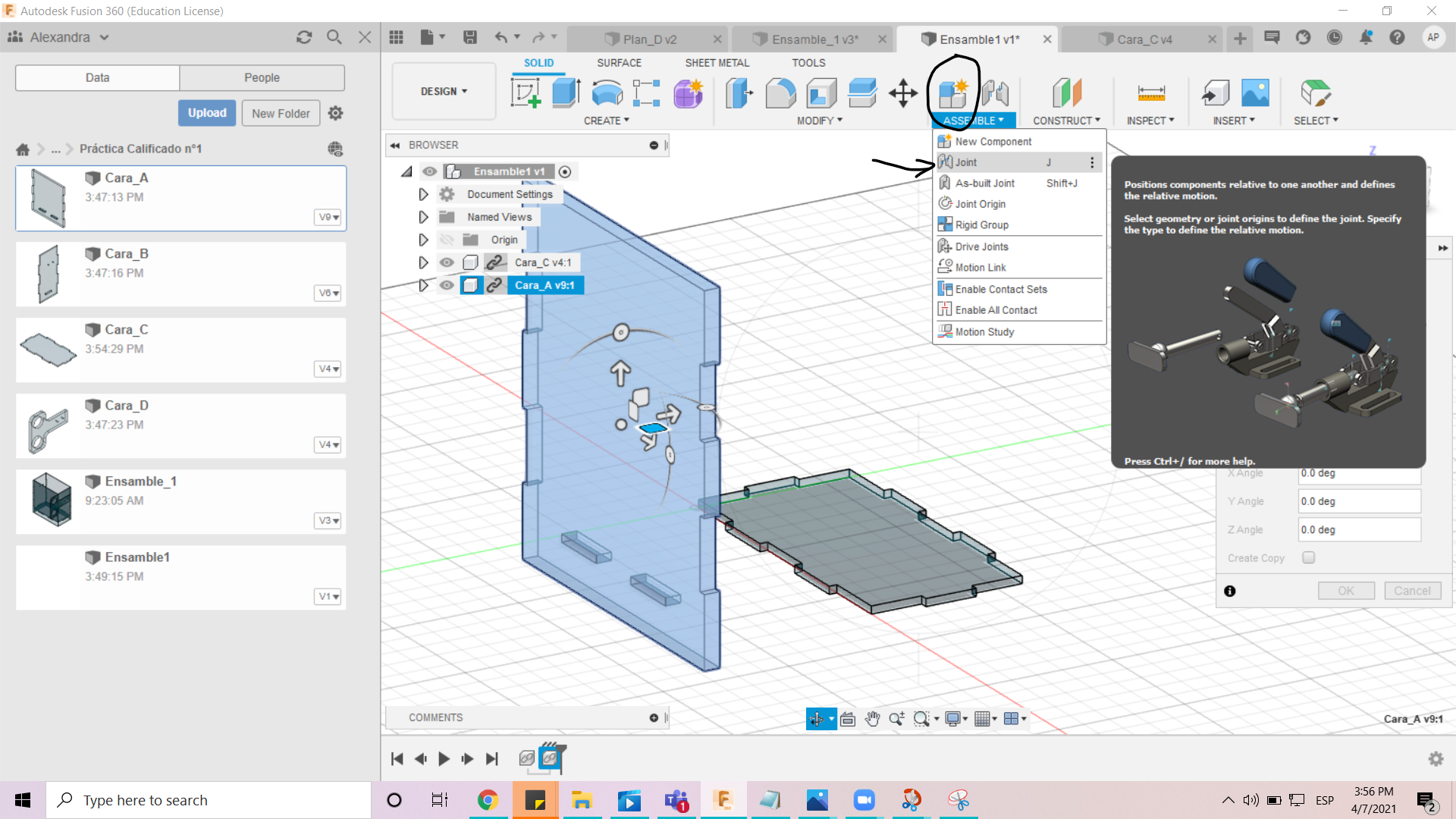The height and width of the screenshot is (819, 1456).
Task: Expand the Cara_C v4:1 node
Action: pos(423,262)
